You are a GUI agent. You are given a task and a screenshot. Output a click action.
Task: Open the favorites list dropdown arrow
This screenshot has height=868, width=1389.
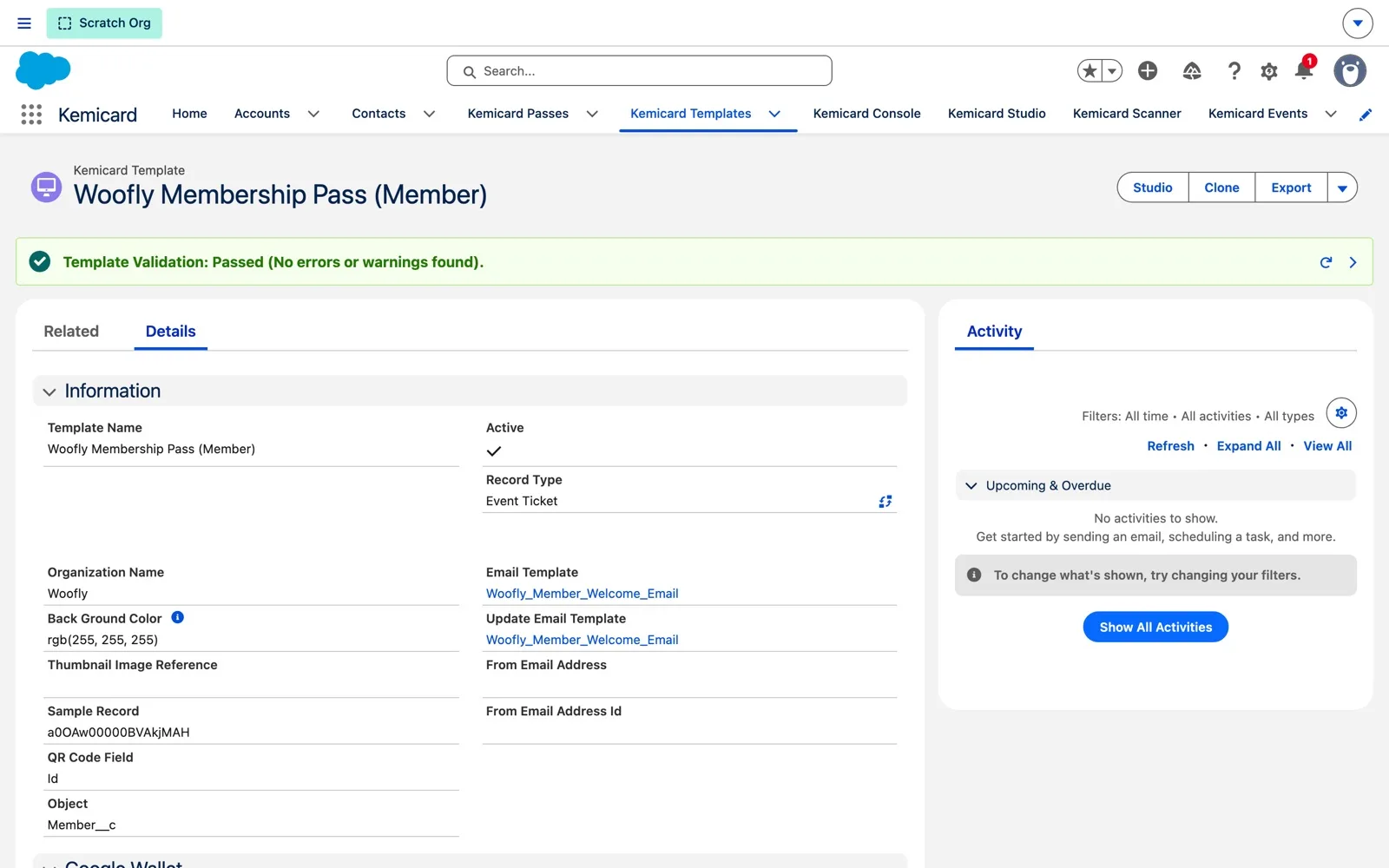[1112, 71]
